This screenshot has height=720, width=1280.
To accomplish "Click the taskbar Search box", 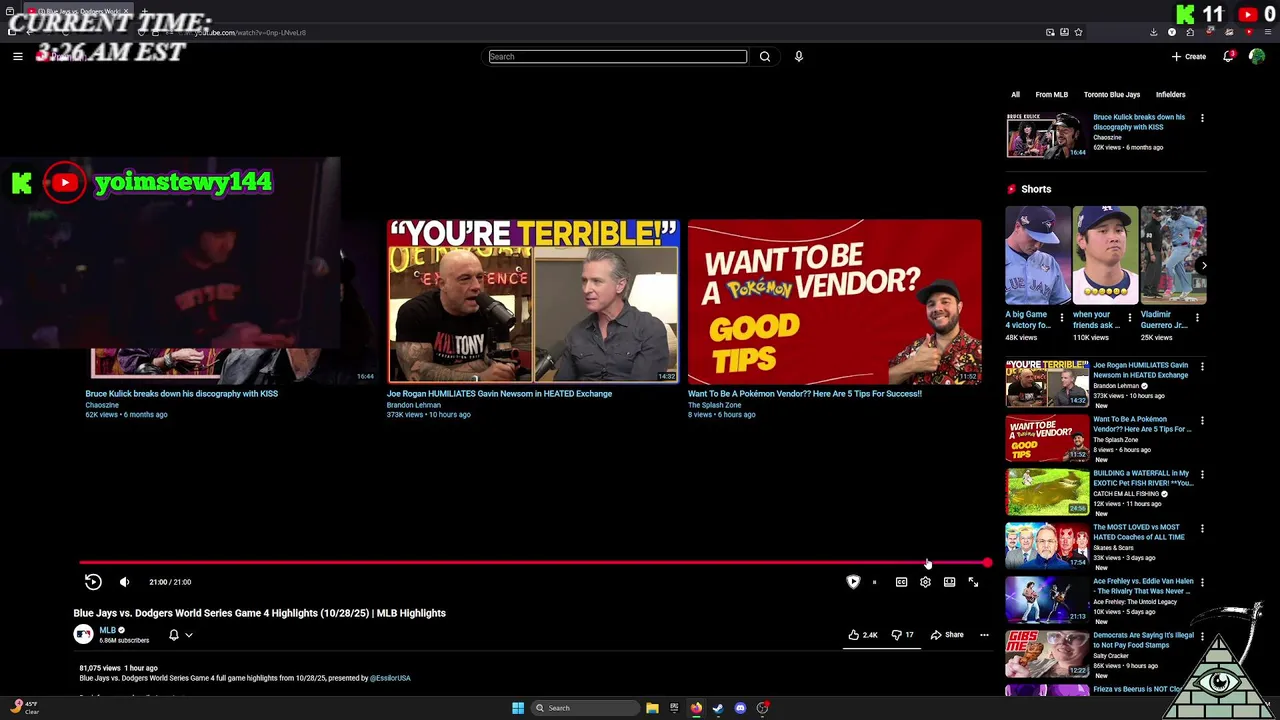I will [x=585, y=708].
